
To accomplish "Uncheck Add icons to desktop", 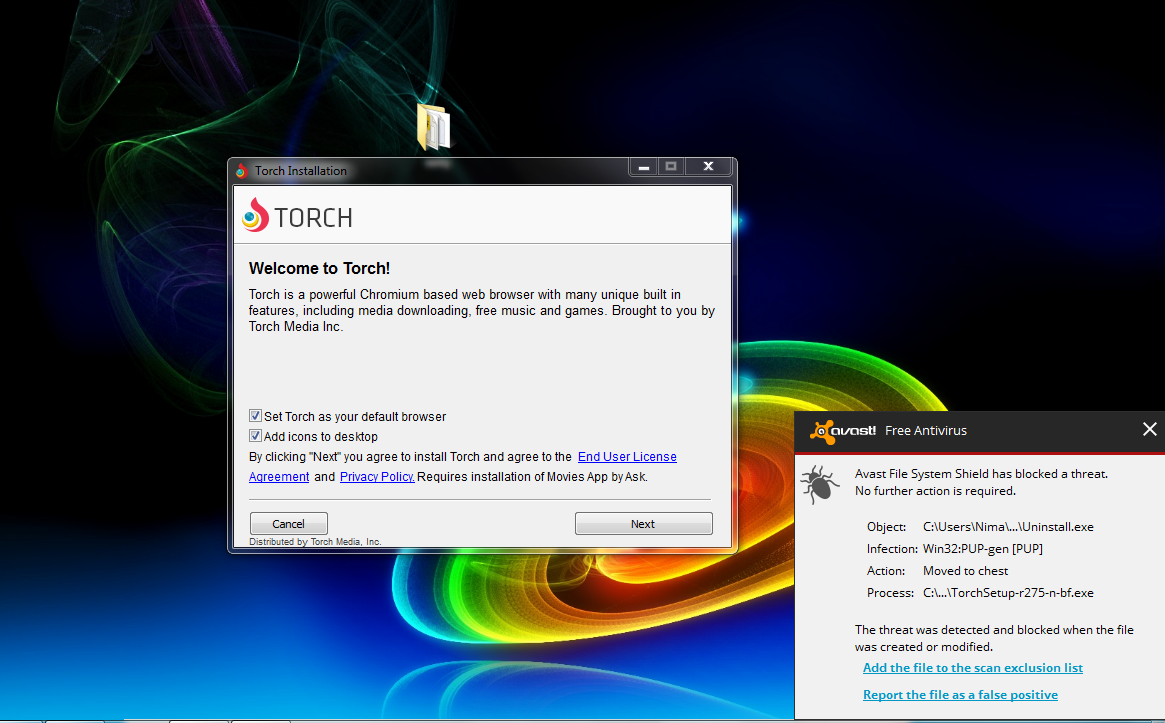I will tap(255, 436).
